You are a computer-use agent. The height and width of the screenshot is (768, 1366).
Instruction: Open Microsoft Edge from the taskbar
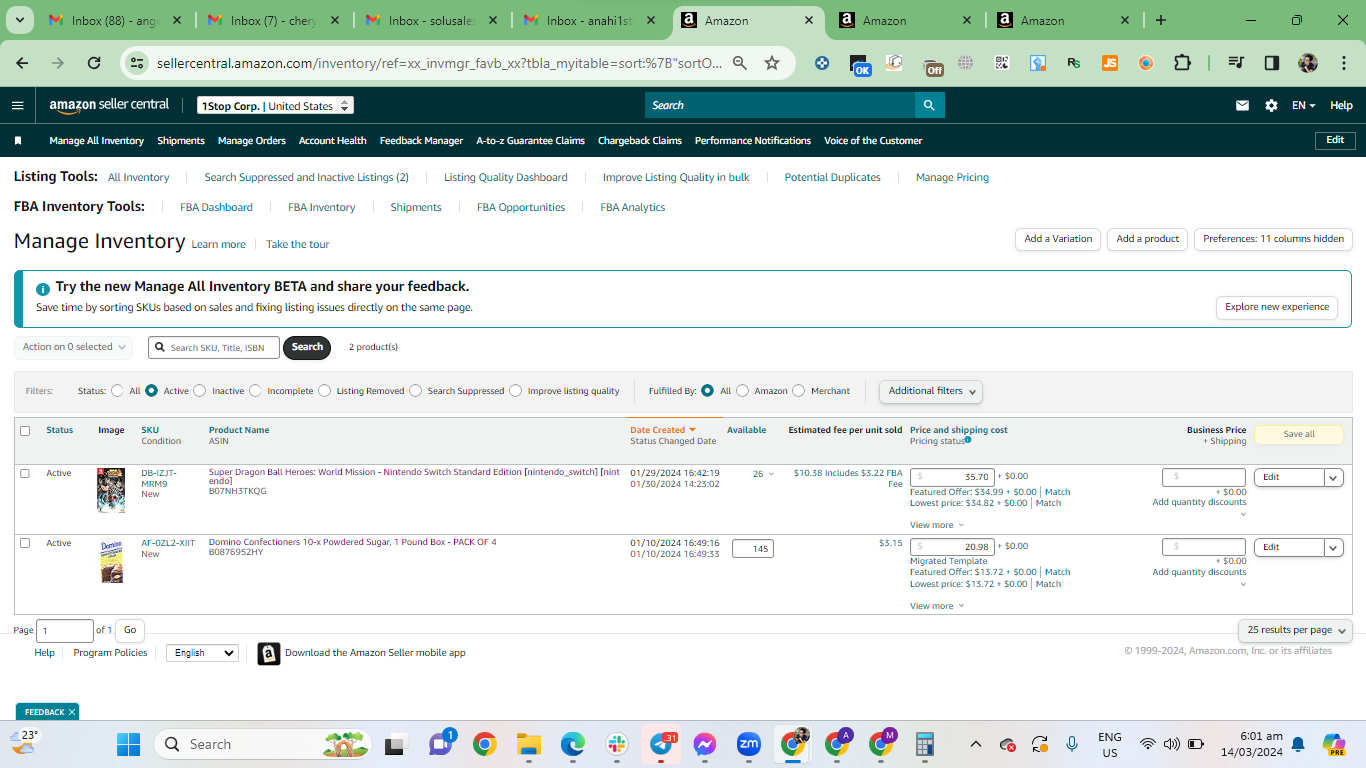point(572,744)
